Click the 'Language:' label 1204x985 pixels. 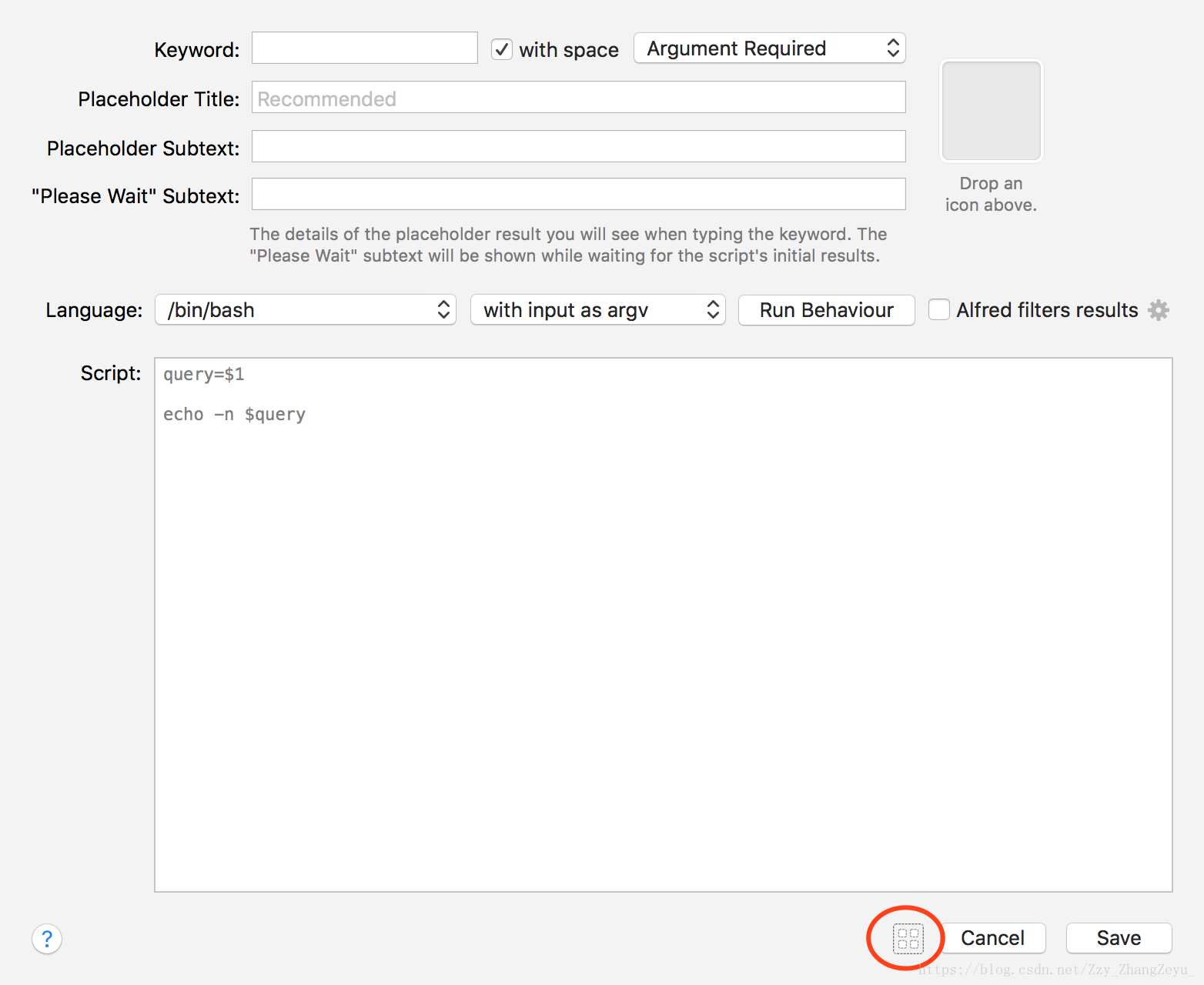pyautogui.click(x=94, y=310)
